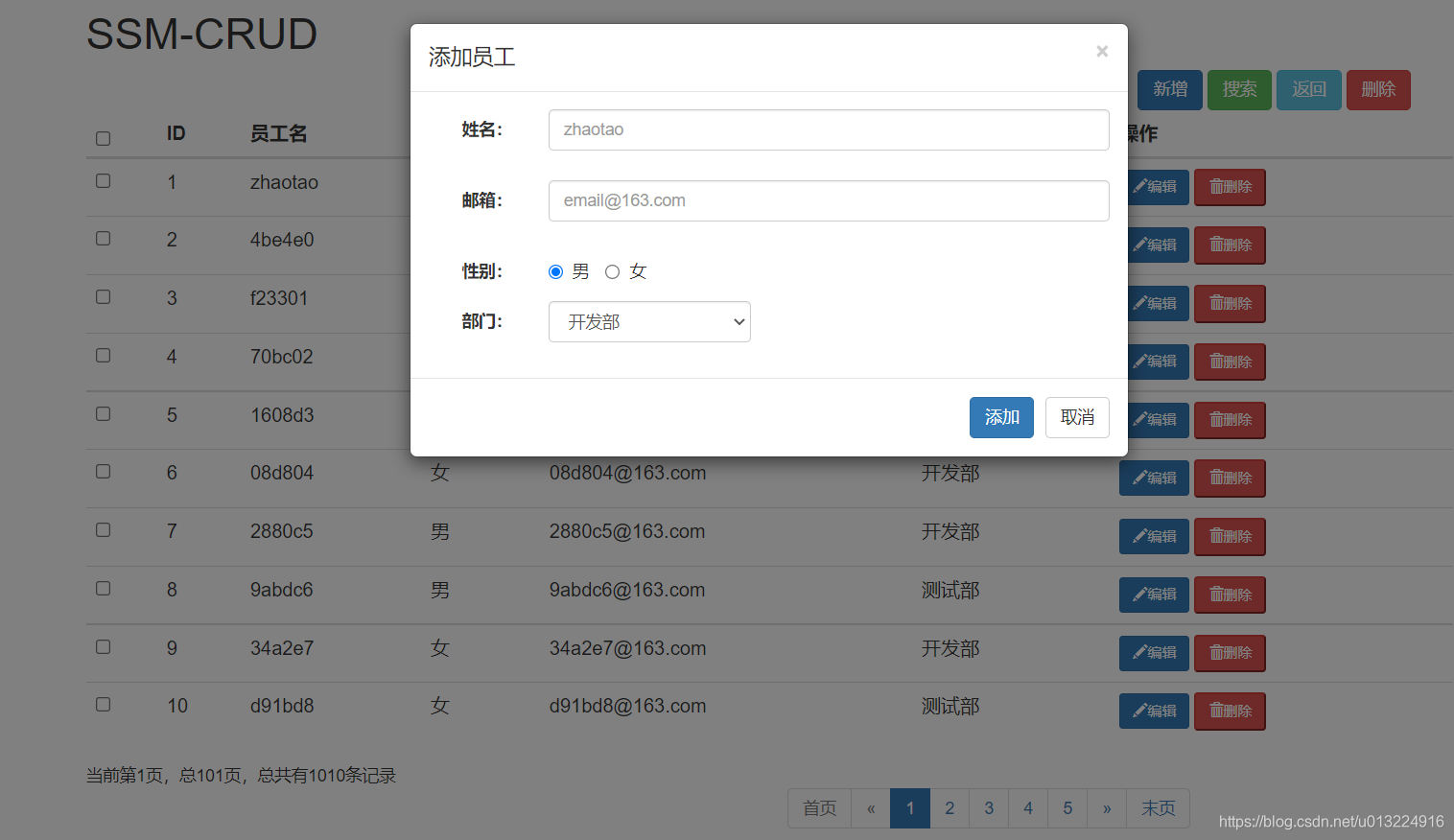Delete employee zhaotao with trash button
Image resolution: width=1454 pixels, height=840 pixels.
(1230, 187)
